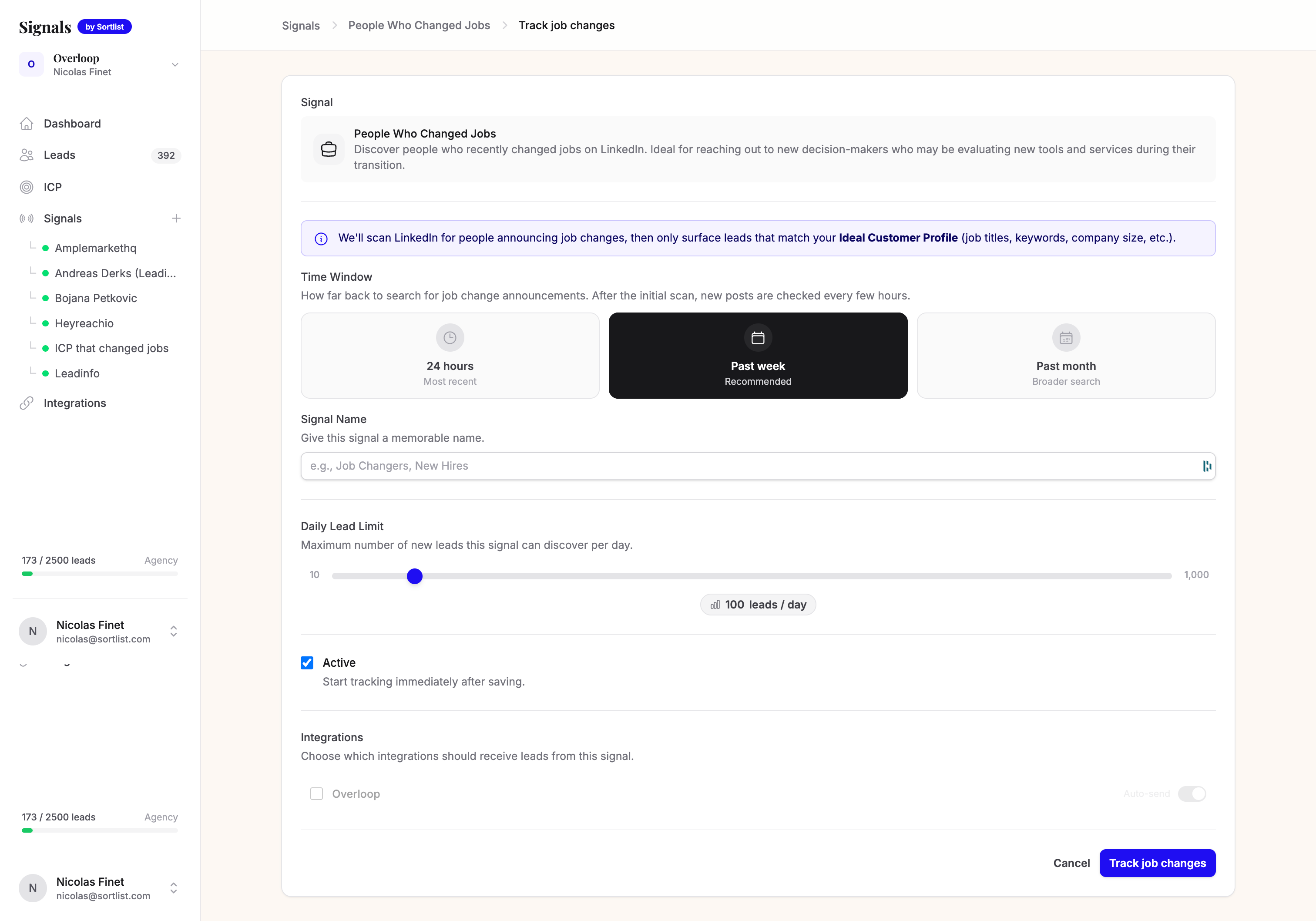Click the calendar icon in Past week card
This screenshot has height=921, width=1316.
coord(758,338)
